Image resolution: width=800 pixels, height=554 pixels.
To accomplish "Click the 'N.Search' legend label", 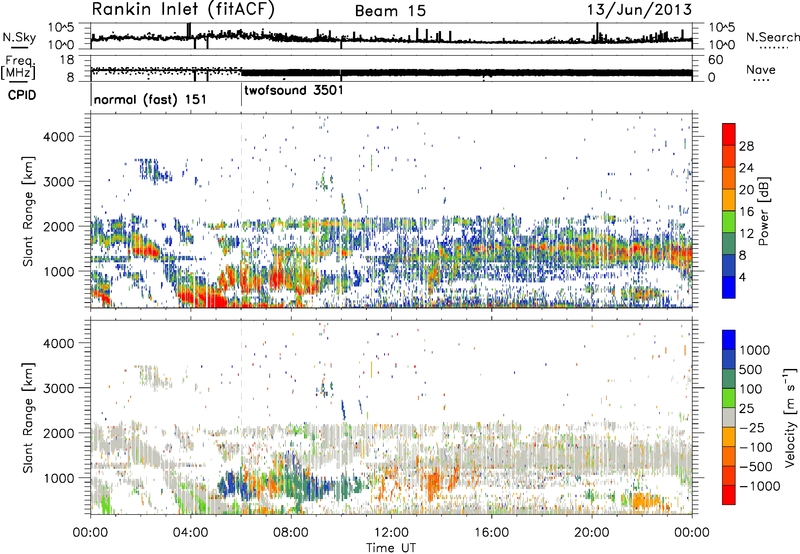I will point(772,37).
